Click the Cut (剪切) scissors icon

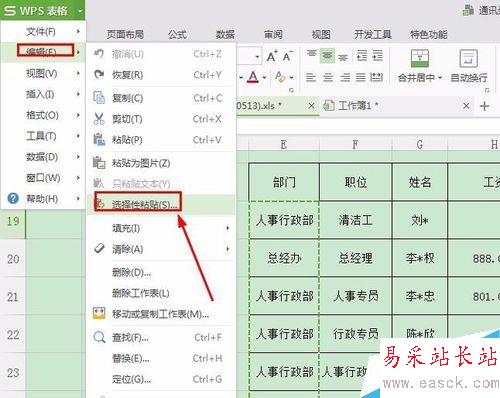pyautogui.click(x=99, y=119)
